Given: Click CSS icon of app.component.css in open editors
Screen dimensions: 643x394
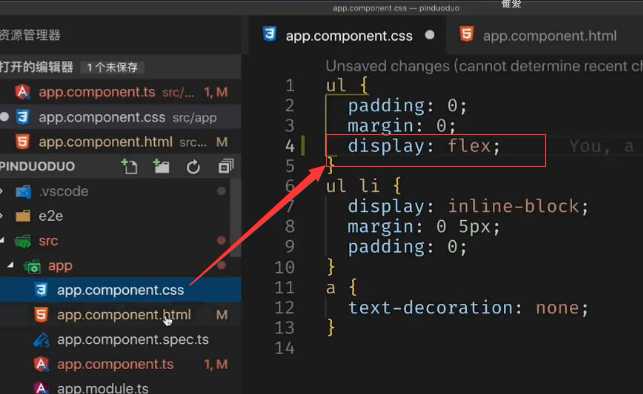Looking at the screenshot, I should (23, 117).
